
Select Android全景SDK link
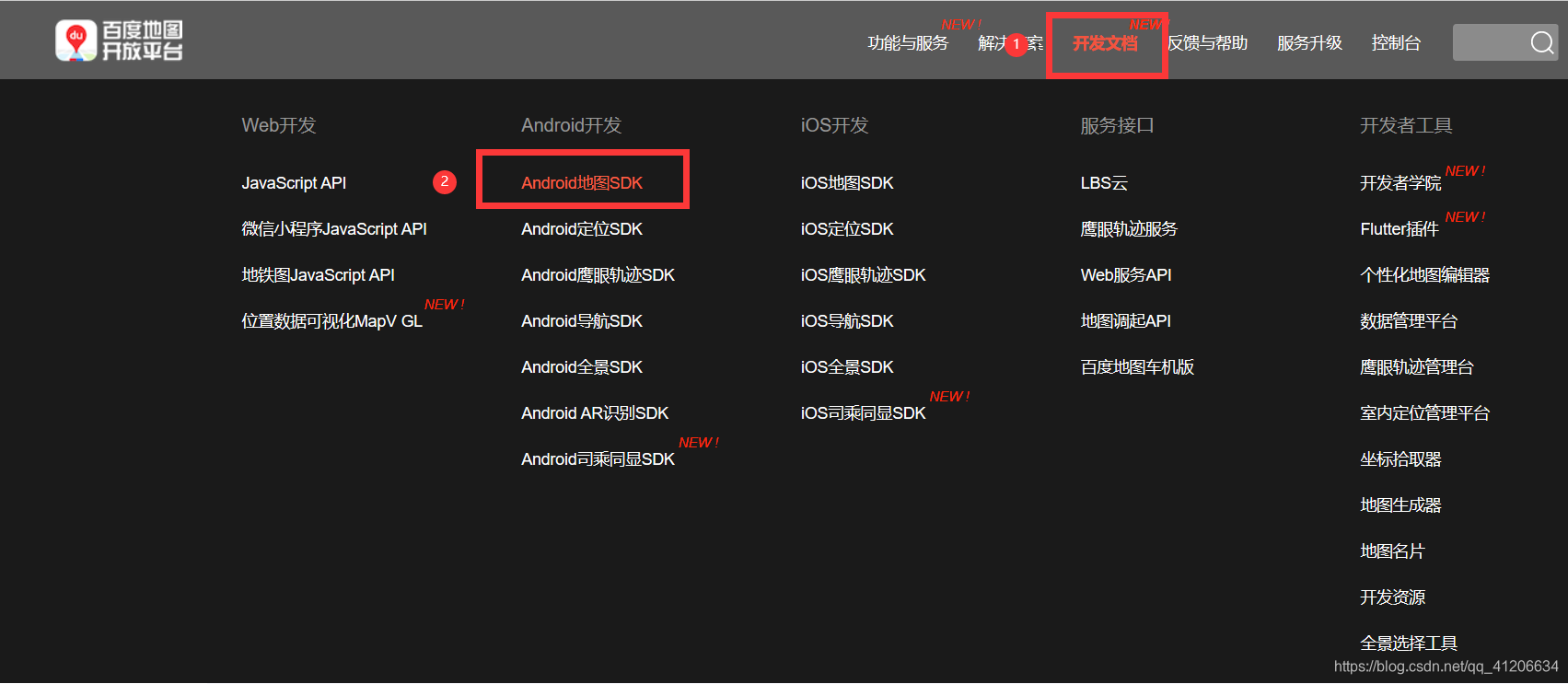coord(582,367)
